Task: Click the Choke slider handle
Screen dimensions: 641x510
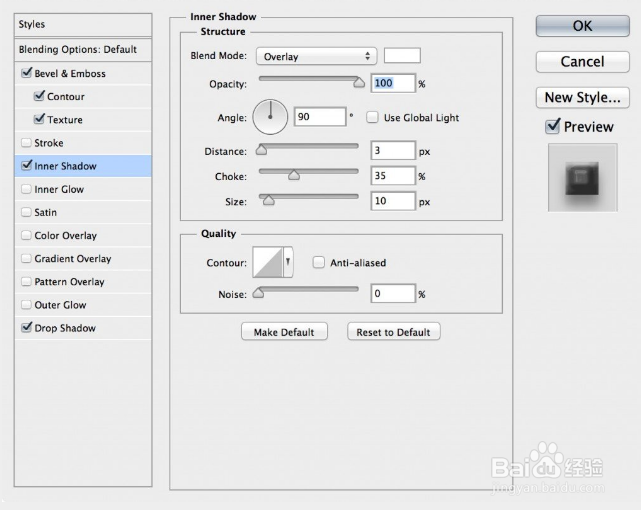Action: click(x=294, y=175)
